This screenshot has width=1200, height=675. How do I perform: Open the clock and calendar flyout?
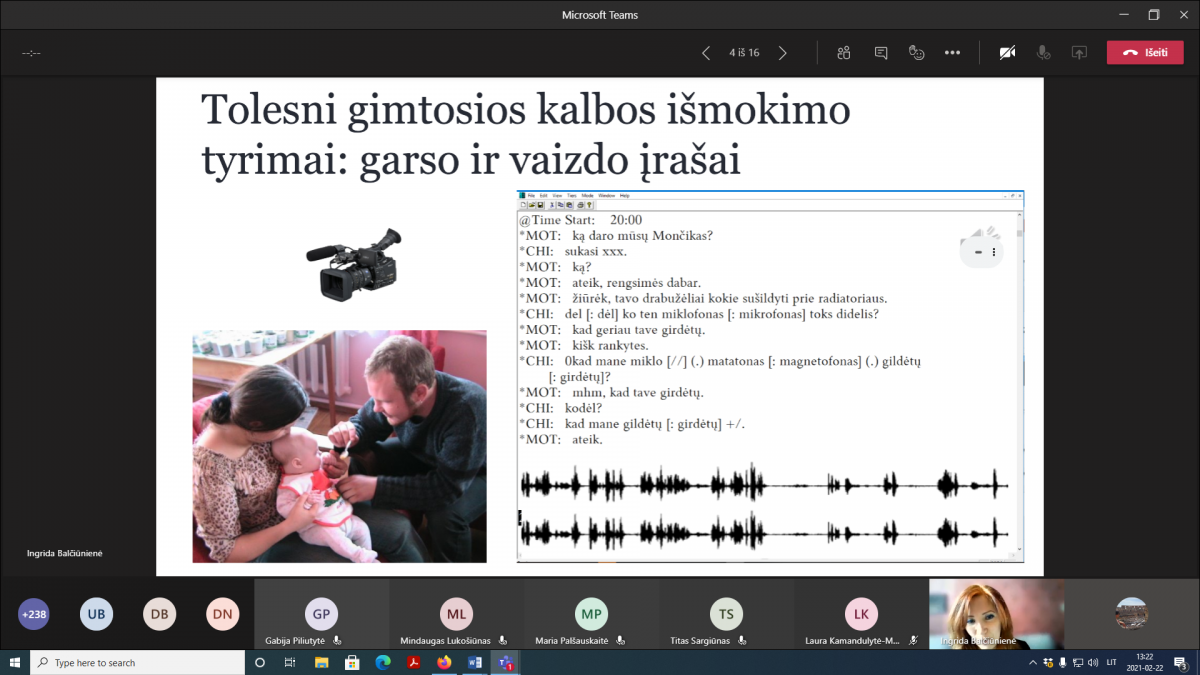click(1147, 662)
